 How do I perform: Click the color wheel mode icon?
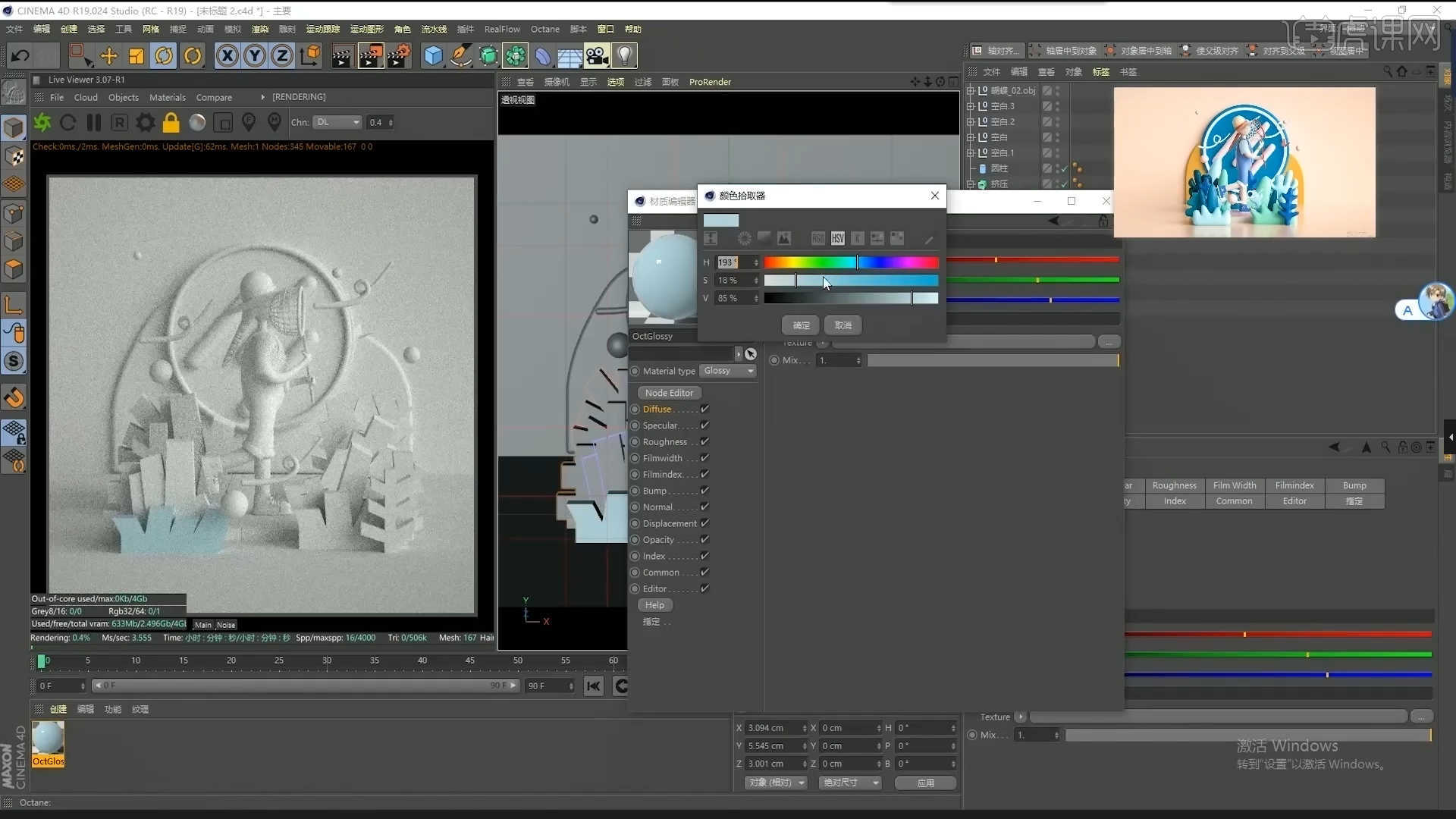click(745, 238)
